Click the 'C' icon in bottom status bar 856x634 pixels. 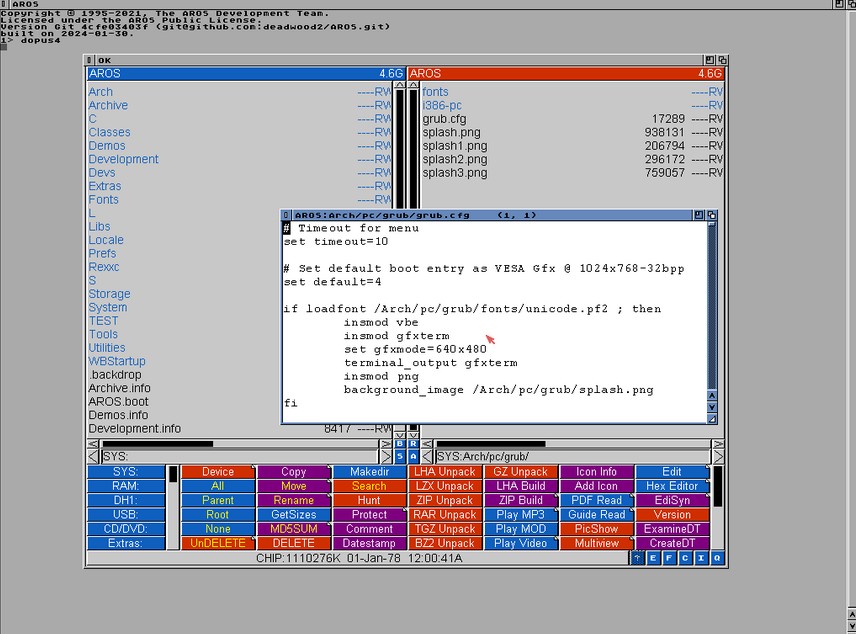click(685, 558)
